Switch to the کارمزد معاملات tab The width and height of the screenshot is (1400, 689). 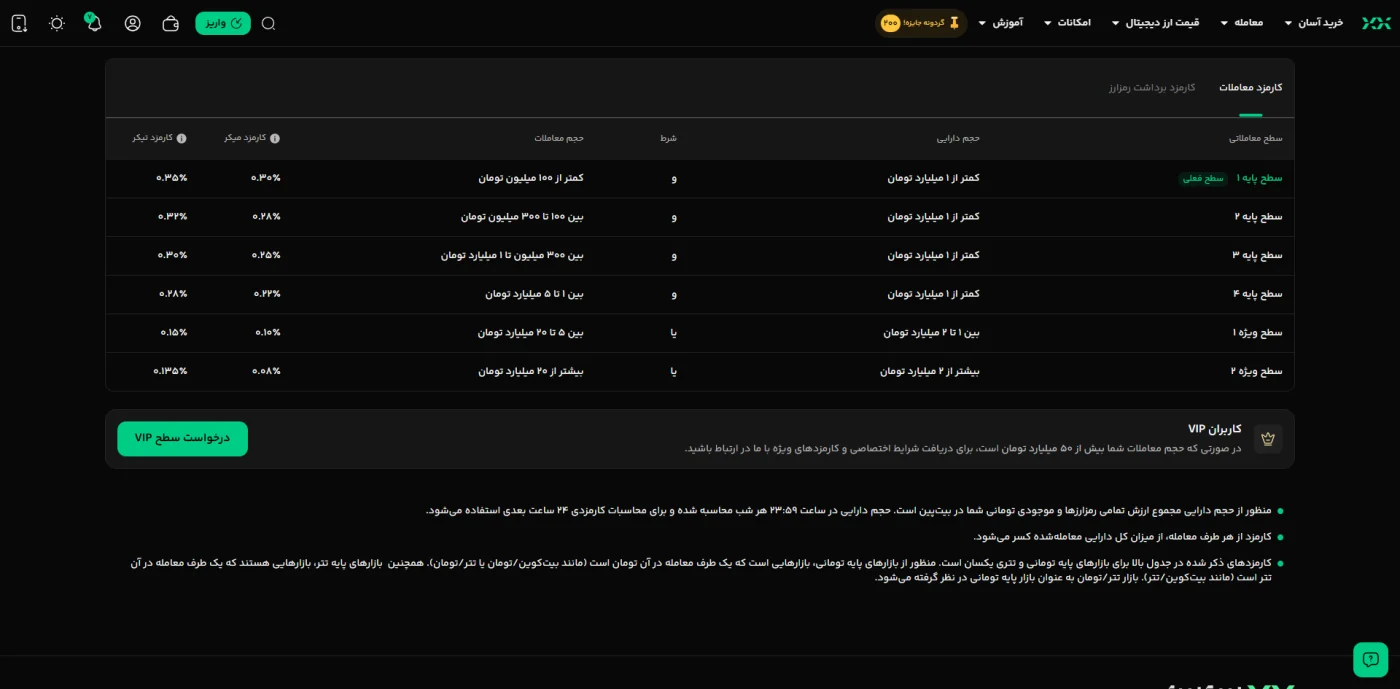point(1250,88)
